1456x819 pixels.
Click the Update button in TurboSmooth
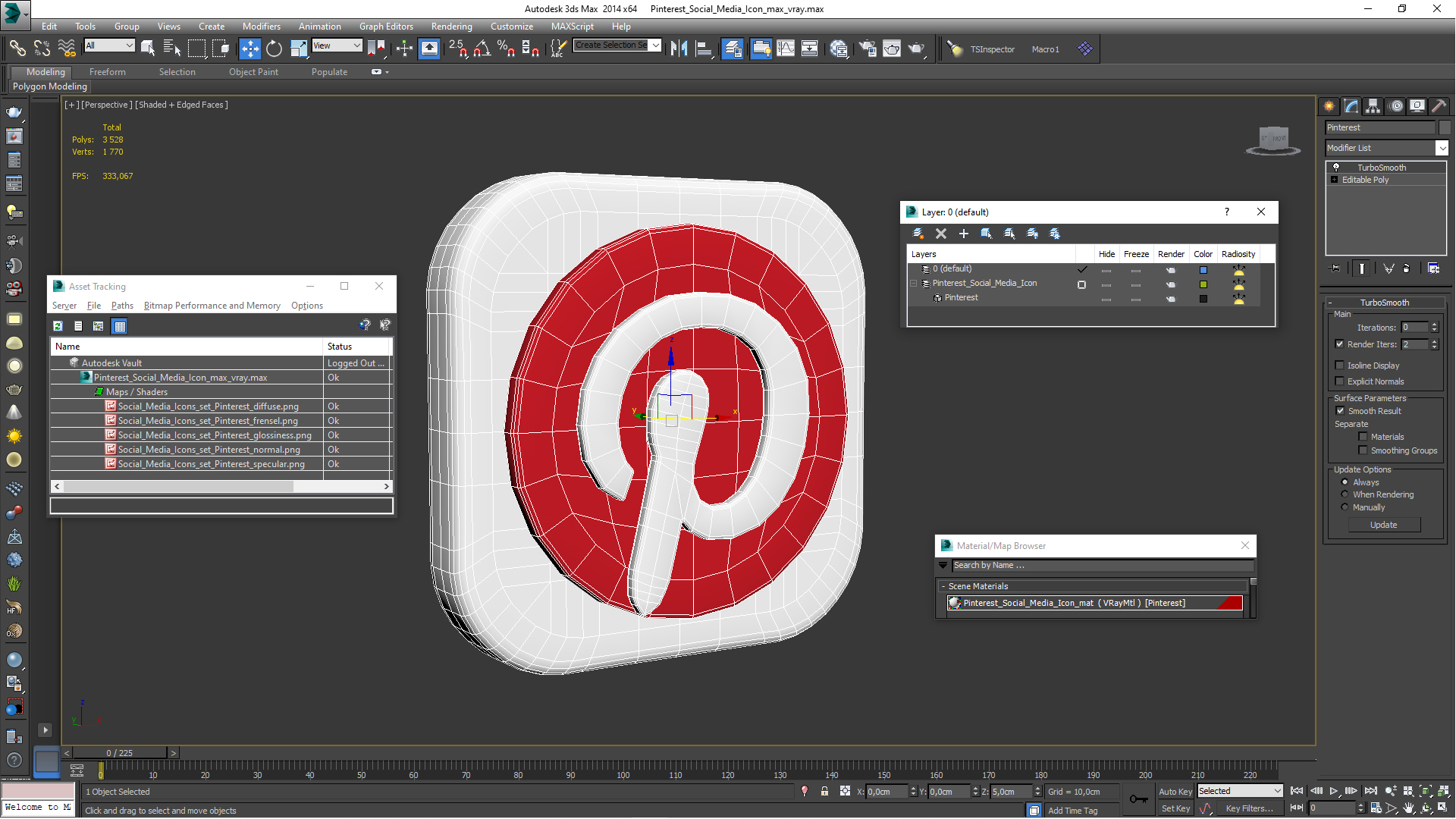(1384, 525)
